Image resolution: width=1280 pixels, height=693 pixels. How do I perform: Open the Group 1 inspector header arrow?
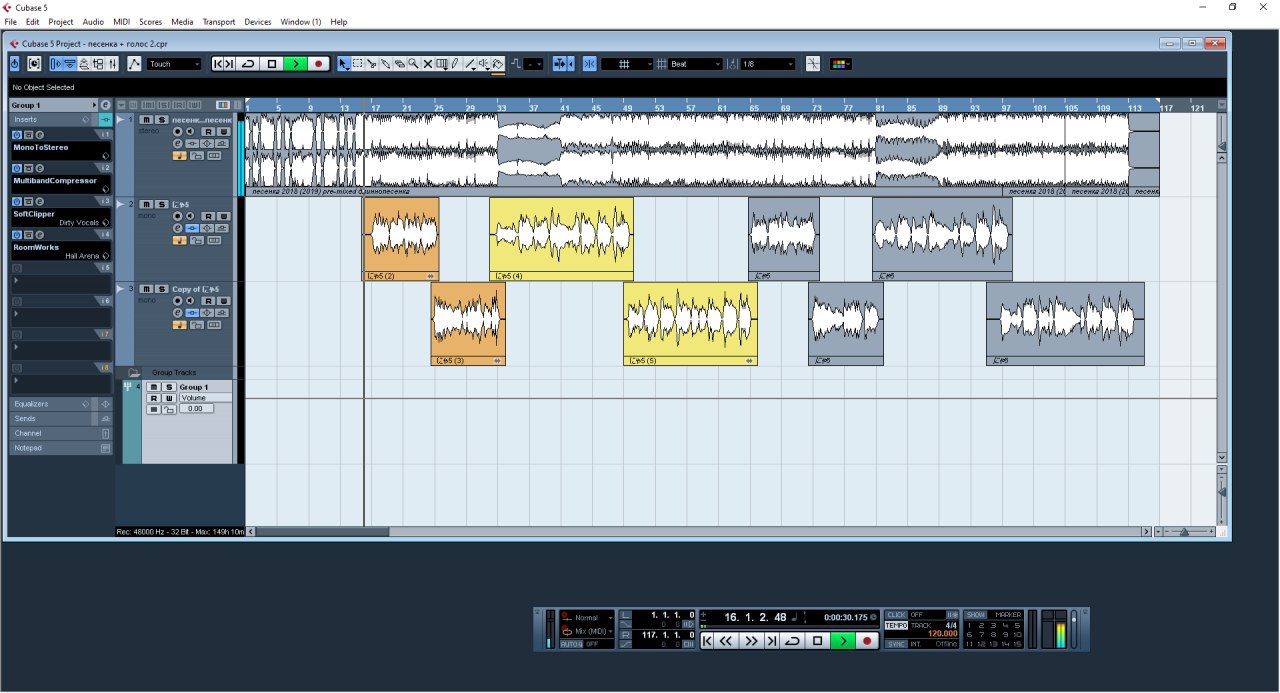tap(95, 105)
